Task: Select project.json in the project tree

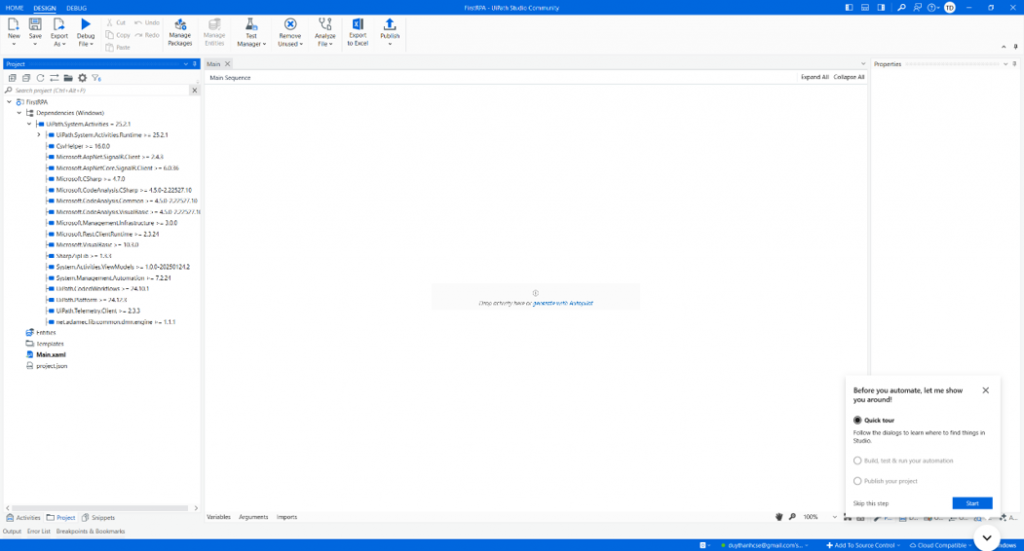Action: 52,366
